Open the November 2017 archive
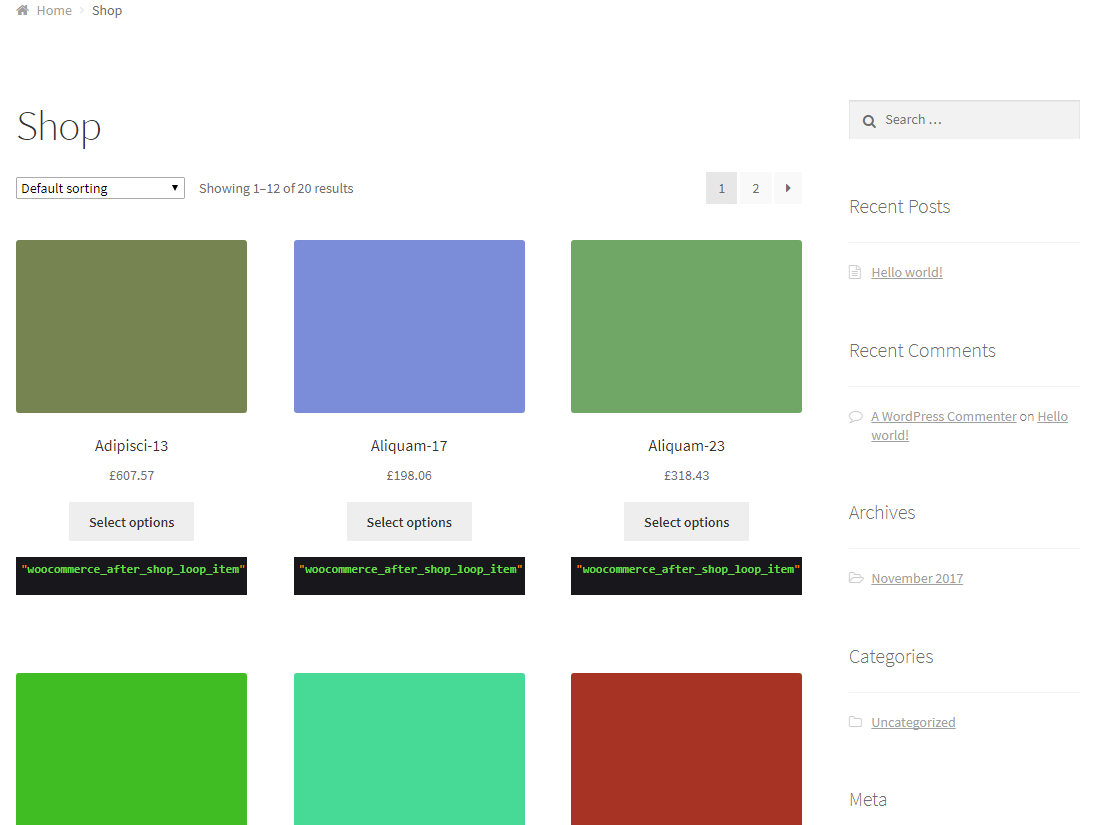Viewport: 1107px width, 825px height. (917, 578)
